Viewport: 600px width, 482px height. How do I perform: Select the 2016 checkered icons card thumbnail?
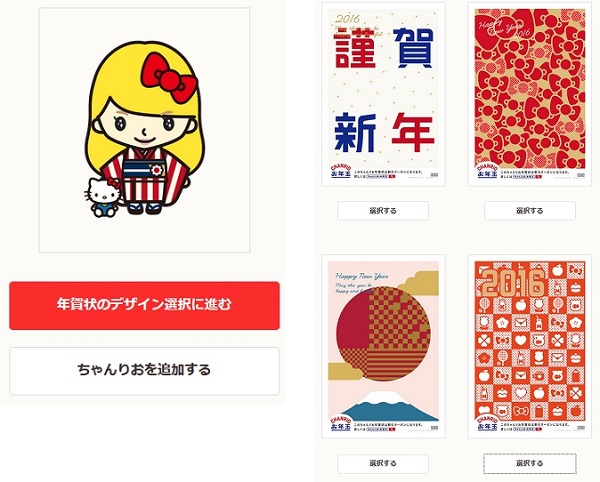tap(530, 346)
